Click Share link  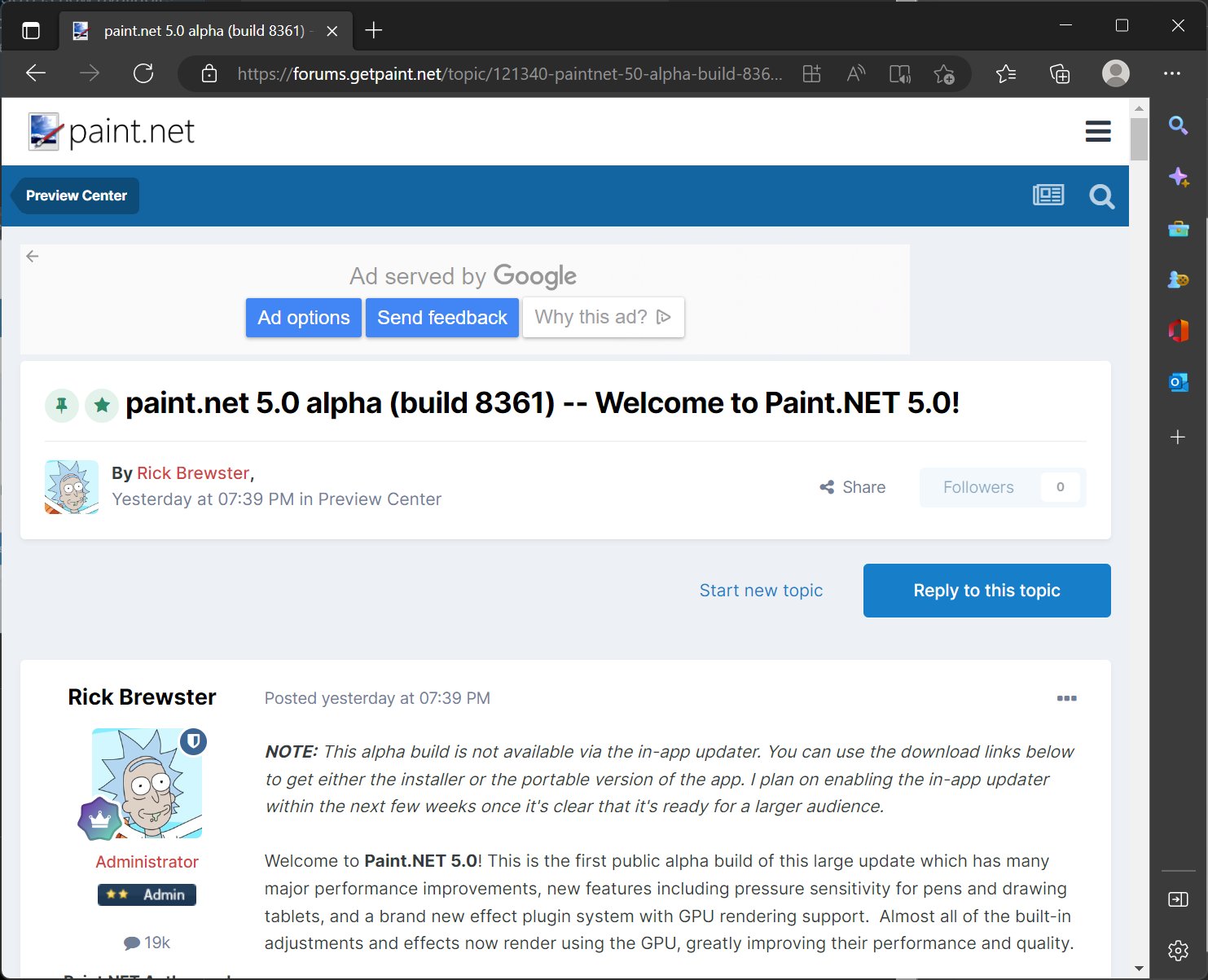[x=853, y=487]
